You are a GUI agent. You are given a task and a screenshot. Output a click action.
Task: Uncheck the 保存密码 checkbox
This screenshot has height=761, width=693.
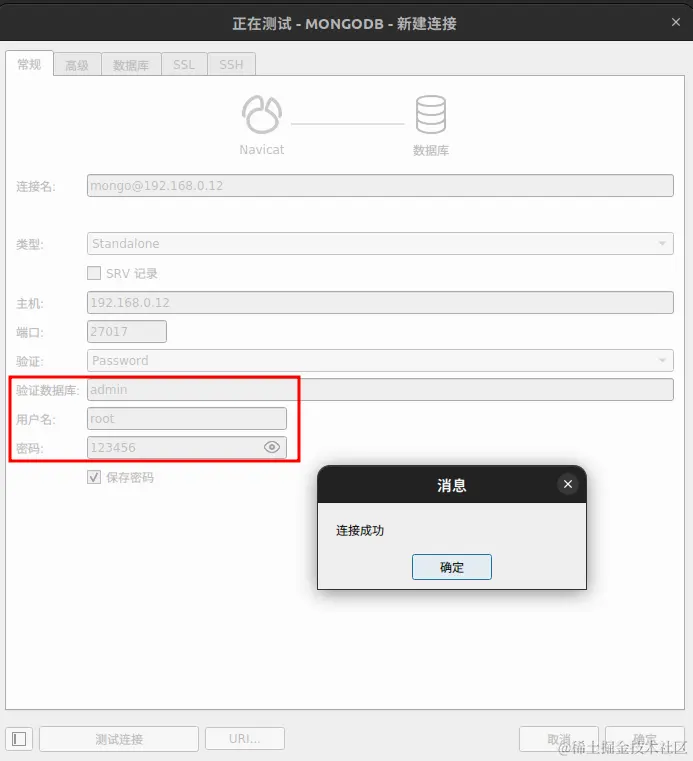point(94,477)
